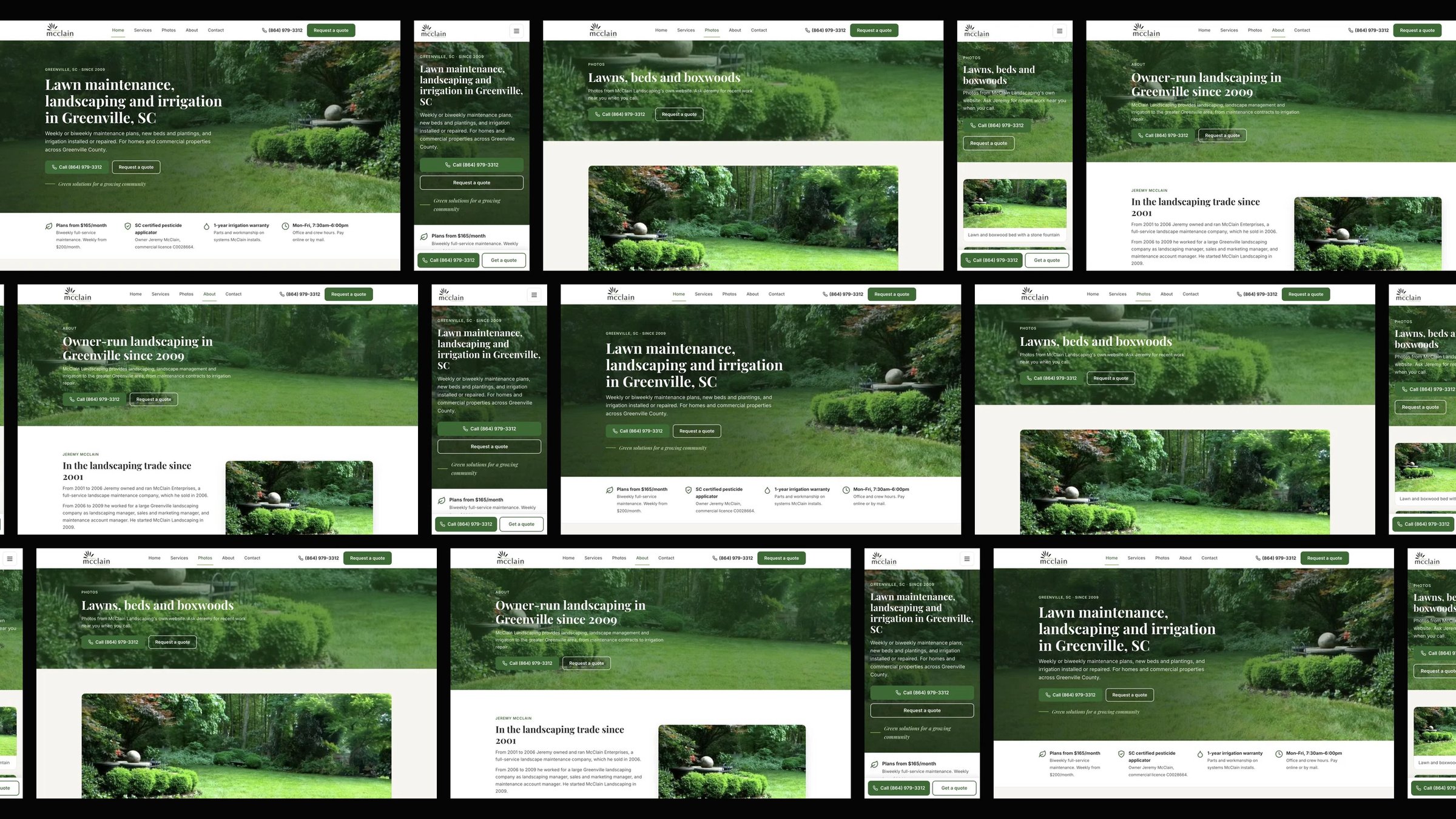The width and height of the screenshot is (1456, 819).
Task: Tap Get a quote in top-row mobile Home mockup
Action: [x=504, y=260]
